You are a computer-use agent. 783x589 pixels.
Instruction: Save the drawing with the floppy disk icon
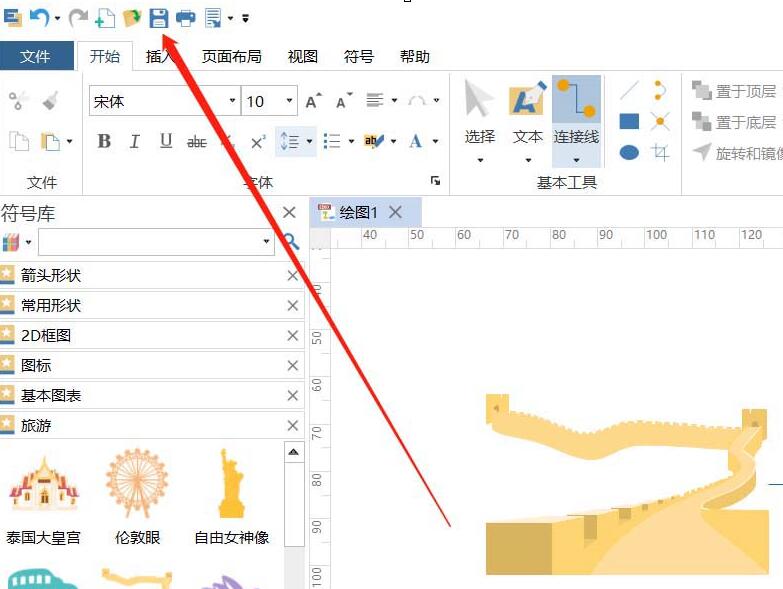coord(159,18)
